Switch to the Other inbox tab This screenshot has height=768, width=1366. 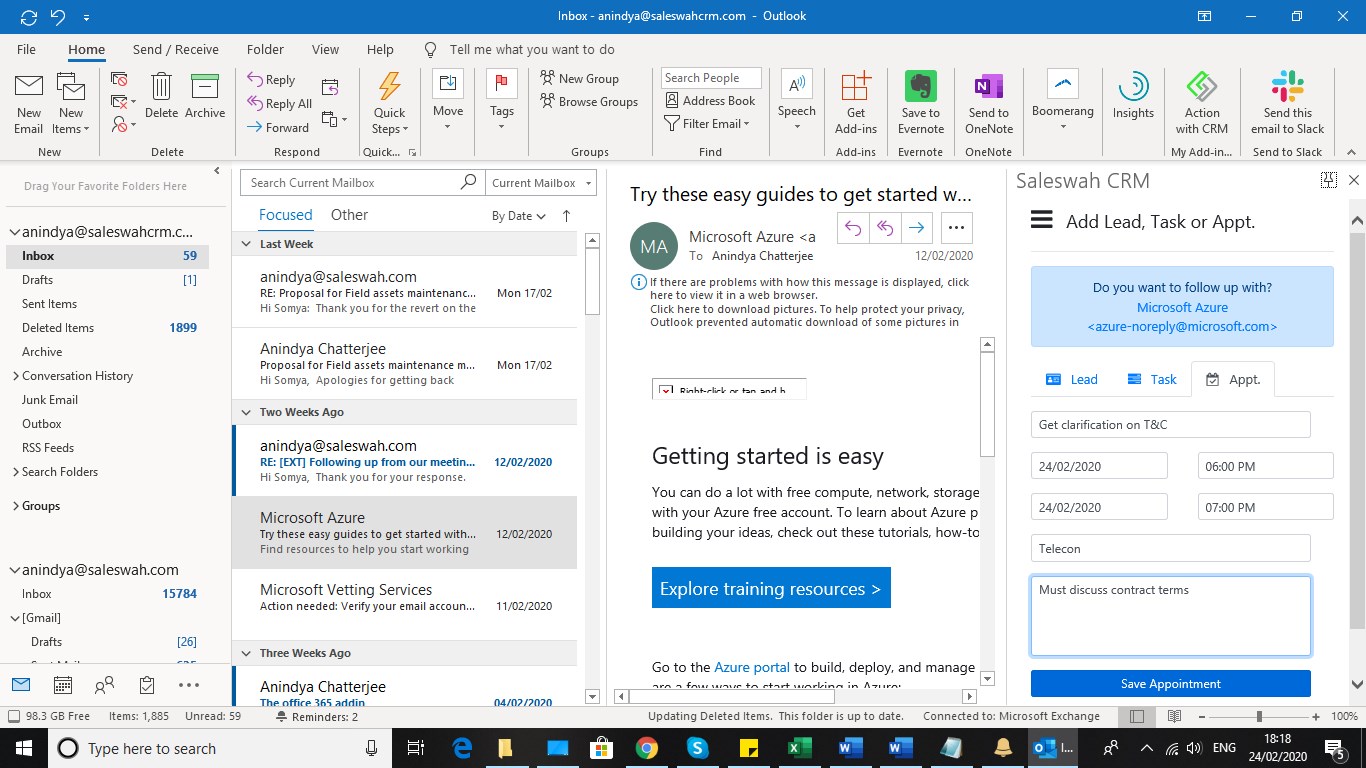click(x=349, y=215)
